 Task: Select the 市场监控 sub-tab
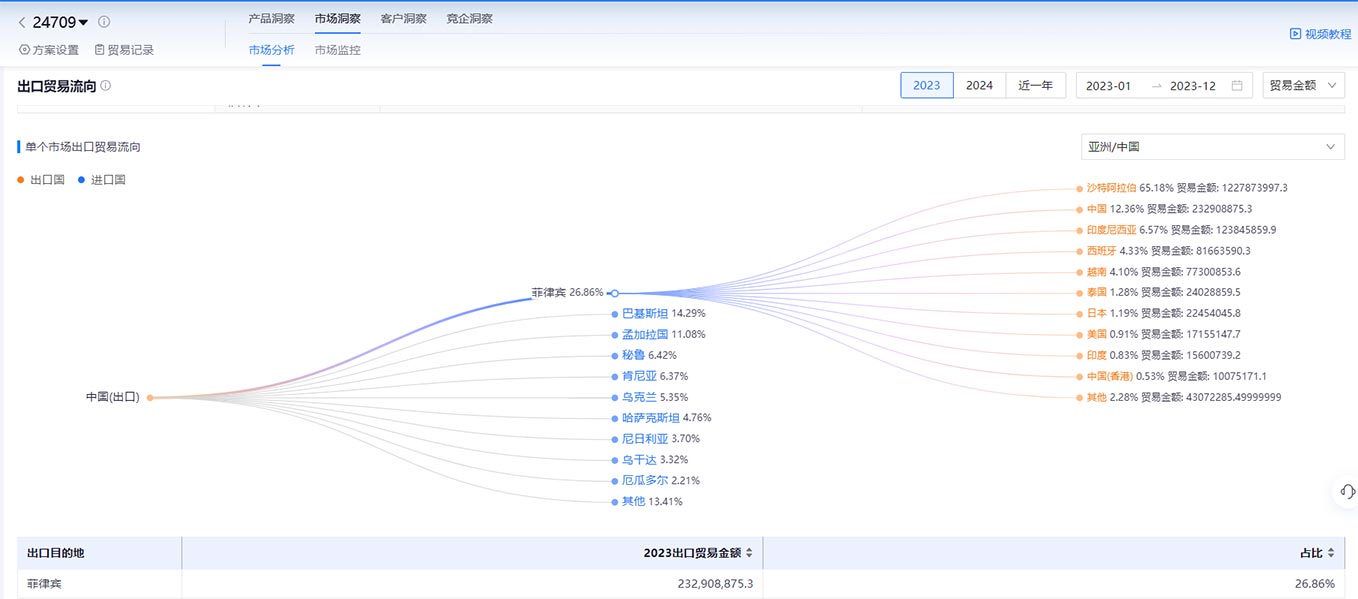coord(337,50)
